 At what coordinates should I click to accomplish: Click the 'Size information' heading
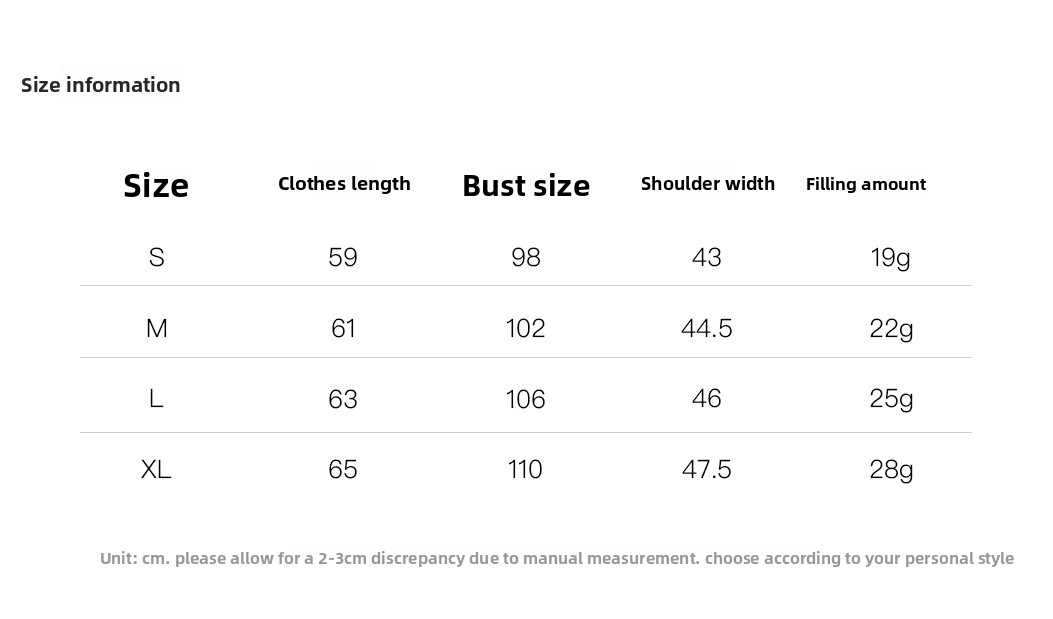(101, 85)
